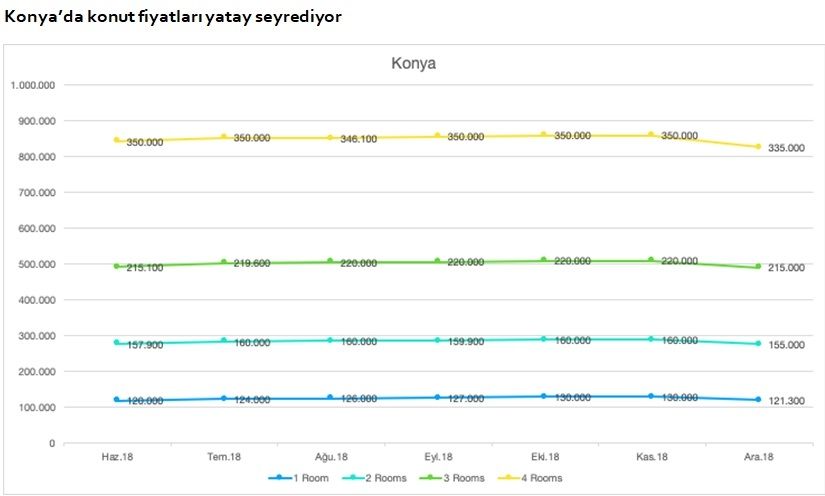Click the 500.000 y-axis label
This screenshot has height=496, width=825.
tap(36, 264)
